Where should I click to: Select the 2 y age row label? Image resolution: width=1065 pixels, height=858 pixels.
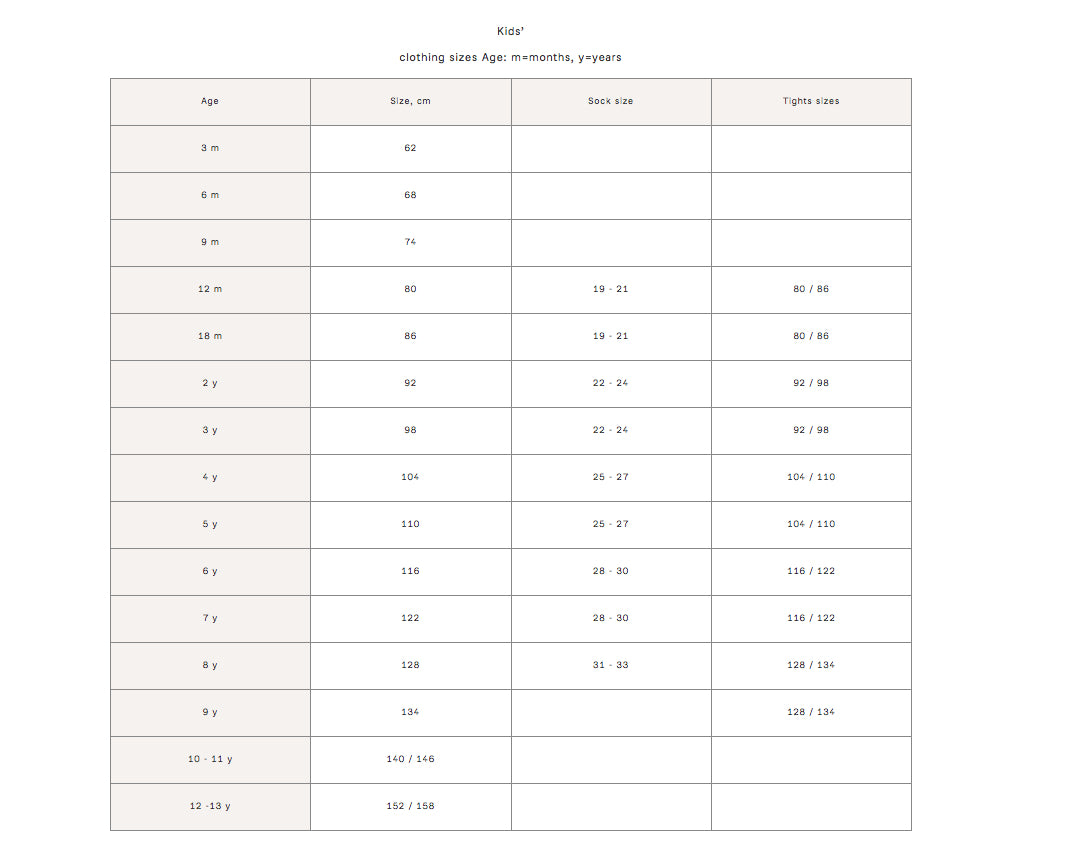[x=210, y=383]
